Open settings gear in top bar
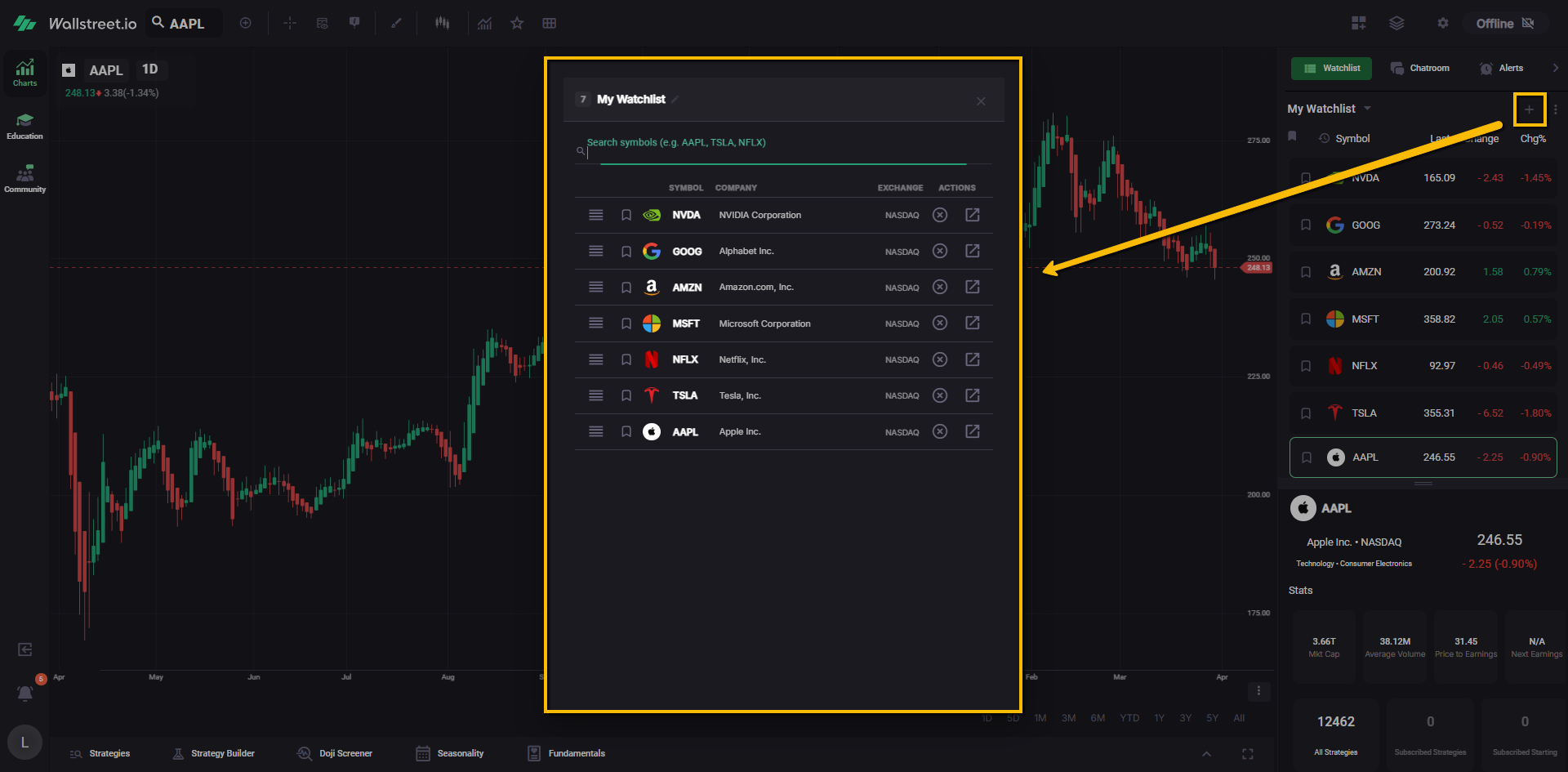This screenshot has width=1568, height=772. coord(1443,24)
